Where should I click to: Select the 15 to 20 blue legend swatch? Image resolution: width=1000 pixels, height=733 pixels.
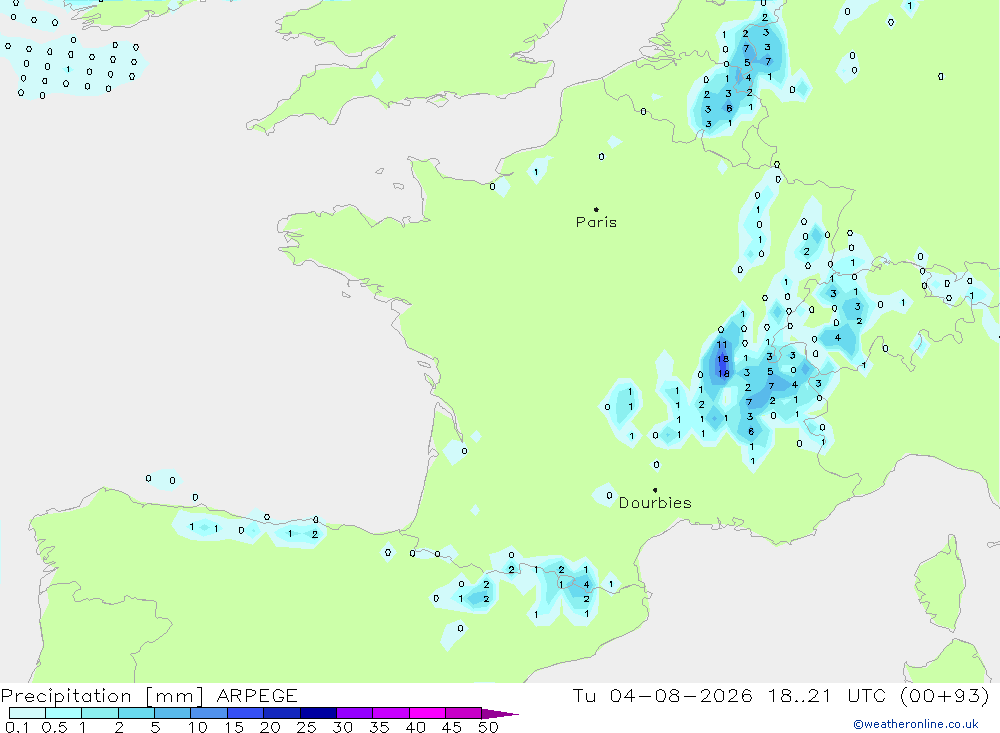pos(245,713)
